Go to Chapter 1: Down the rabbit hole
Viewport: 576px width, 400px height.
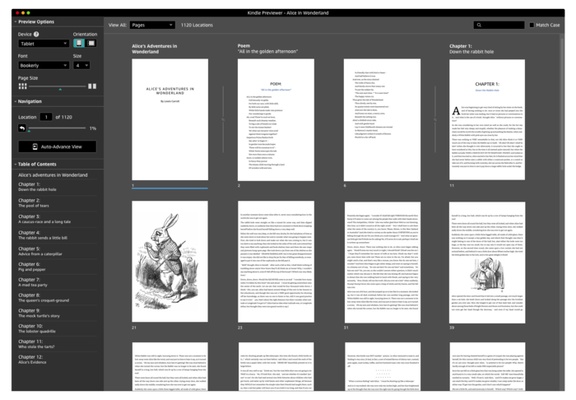37,187
